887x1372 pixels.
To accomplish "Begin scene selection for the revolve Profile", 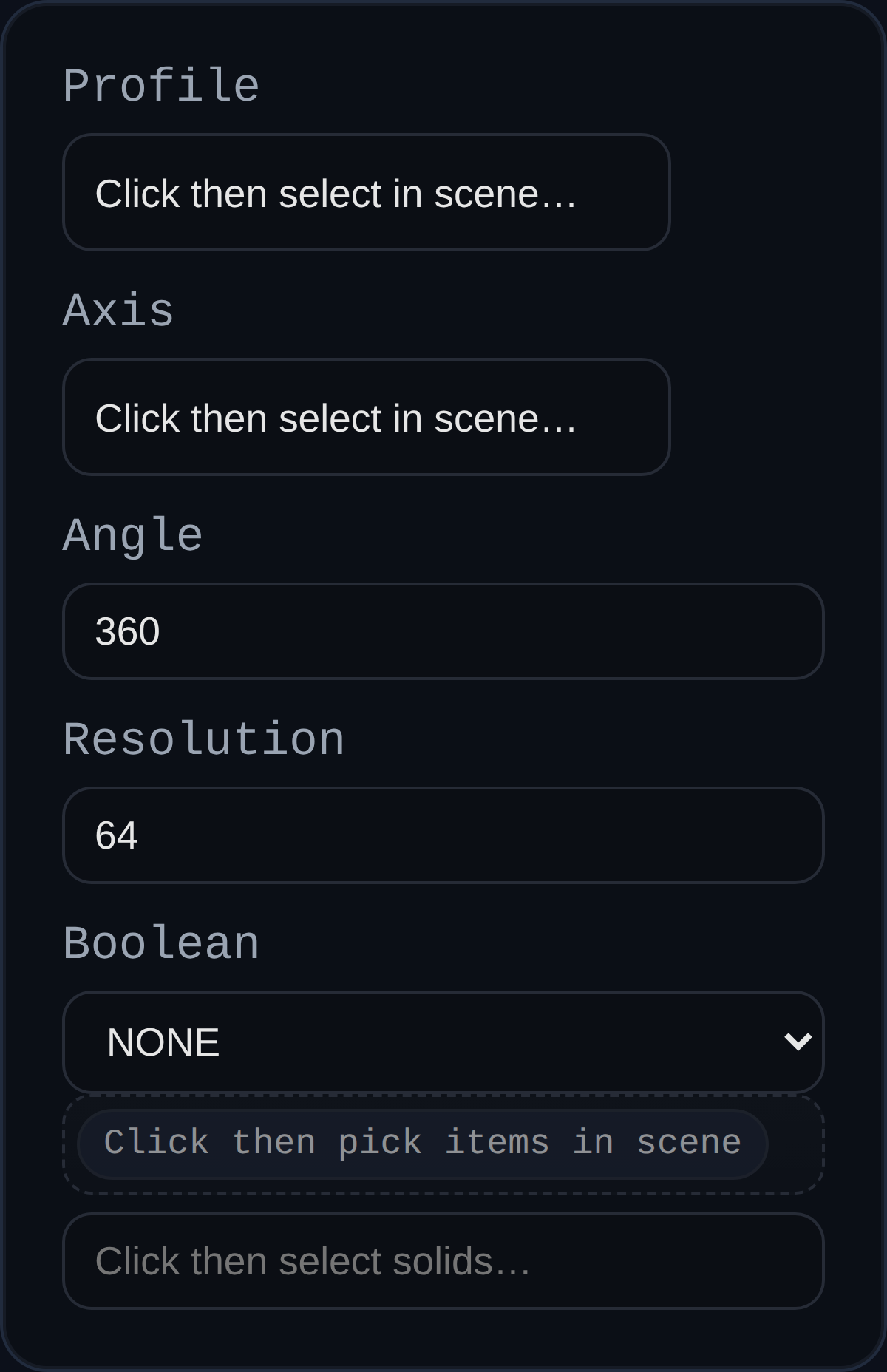I will (367, 192).
